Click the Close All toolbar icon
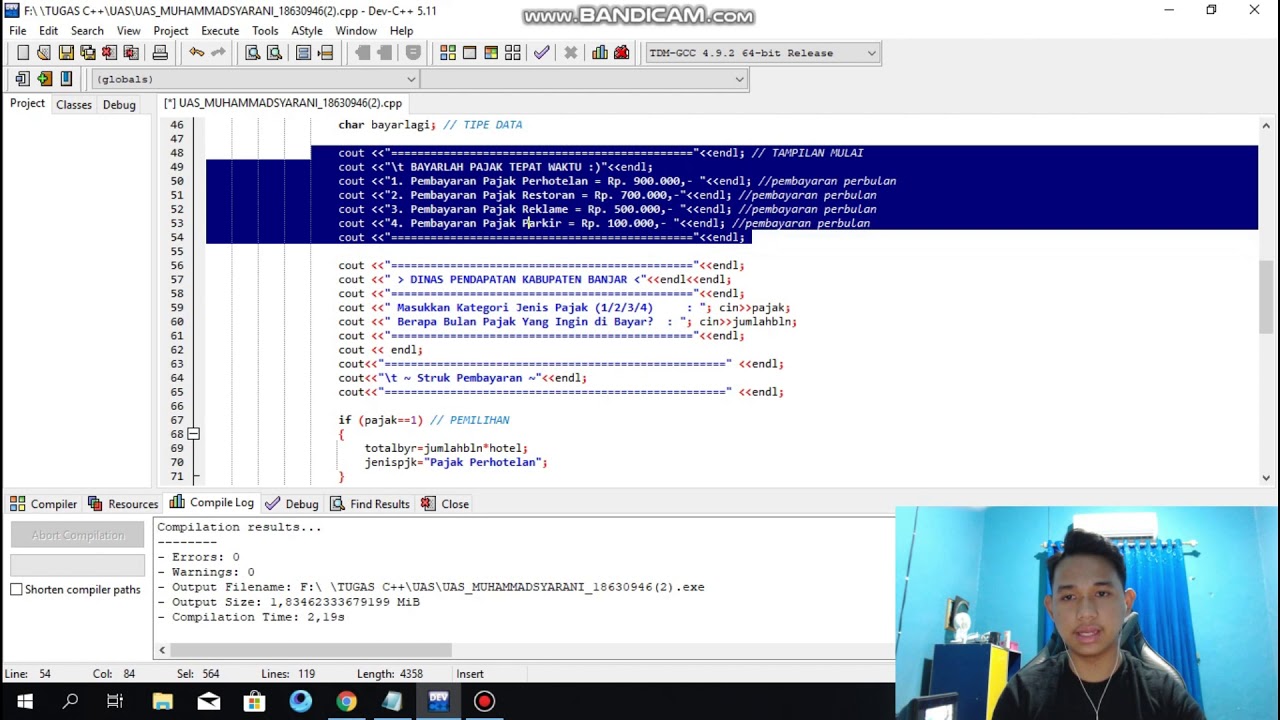The height and width of the screenshot is (720, 1280). click(x=130, y=53)
